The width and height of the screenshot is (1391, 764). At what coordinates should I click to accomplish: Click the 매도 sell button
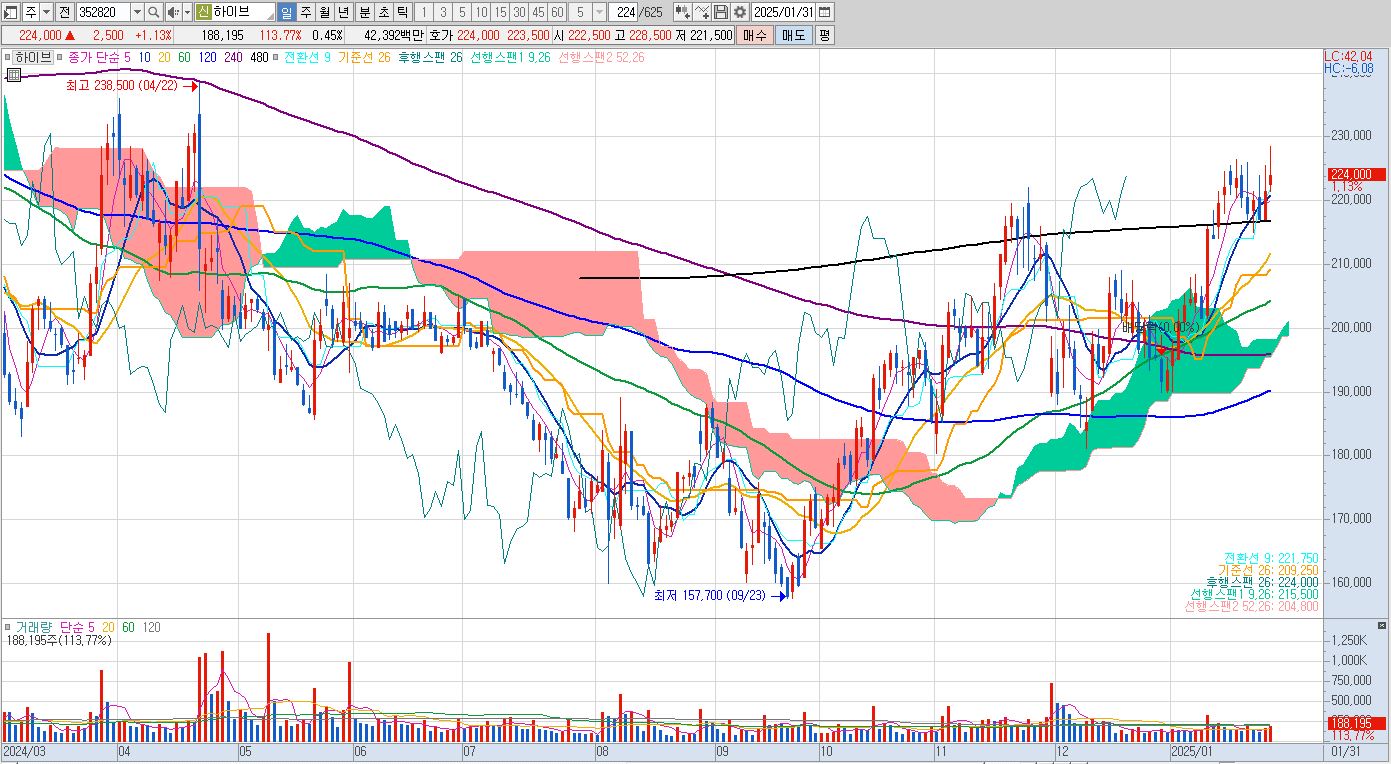click(x=793, y=35)
